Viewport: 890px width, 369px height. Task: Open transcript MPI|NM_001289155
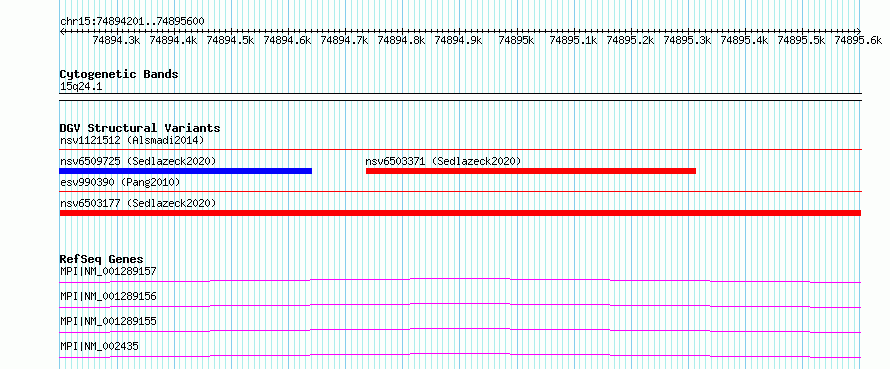[x=108, y=321]
